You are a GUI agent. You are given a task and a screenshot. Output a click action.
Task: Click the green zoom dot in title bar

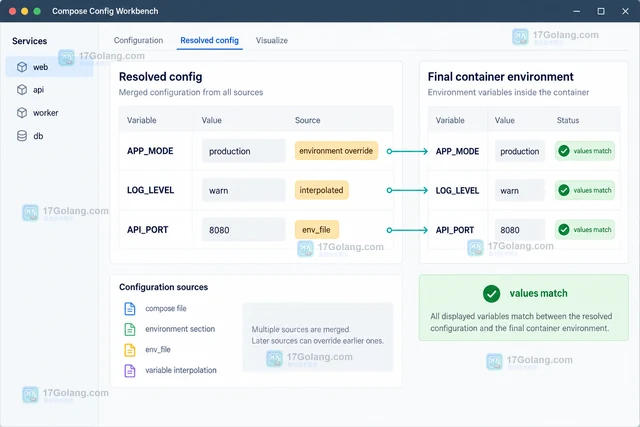[x=37, y=11]
